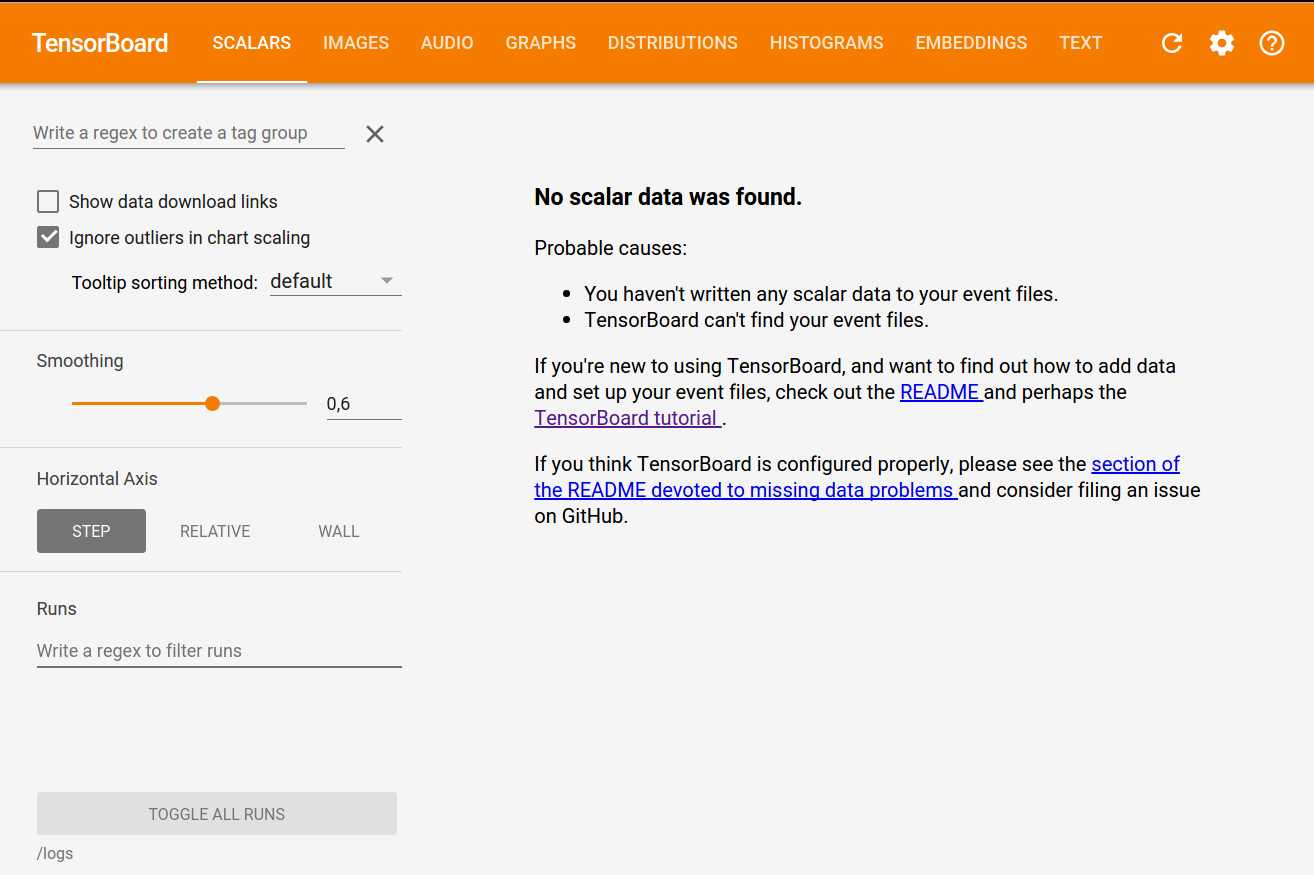Screen dimensions: 1314x875
Task: Open the Audio tab
Action: click(447, 43)
